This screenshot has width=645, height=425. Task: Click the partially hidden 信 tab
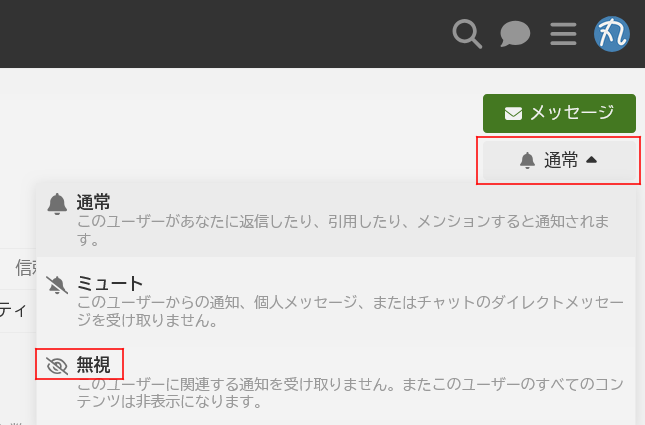point(26,268)
